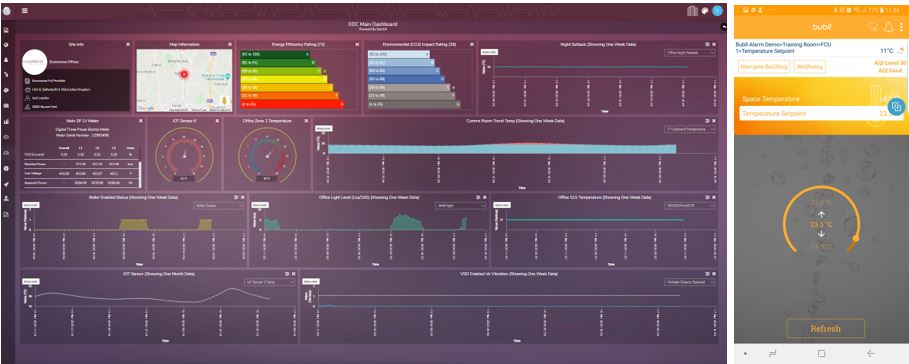The image size is (909, 364).
Task: Open settings icon on VSD Enabled Vs Vibration chart
Action: (x=707, y=274)
